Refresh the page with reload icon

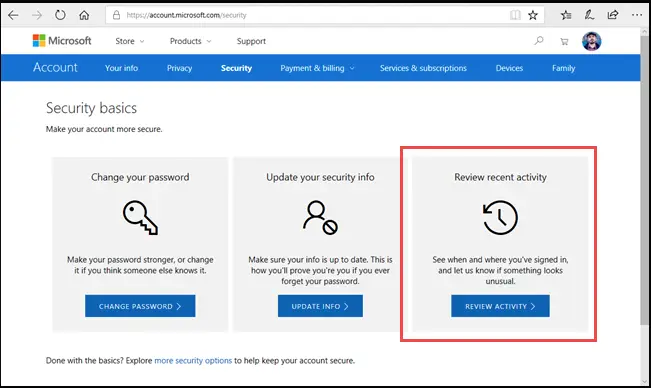coord(60,15)
